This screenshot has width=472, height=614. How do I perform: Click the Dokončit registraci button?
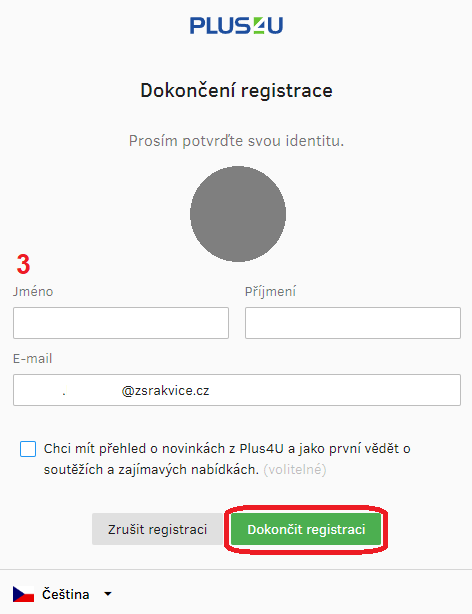click(x=306, y=529)
